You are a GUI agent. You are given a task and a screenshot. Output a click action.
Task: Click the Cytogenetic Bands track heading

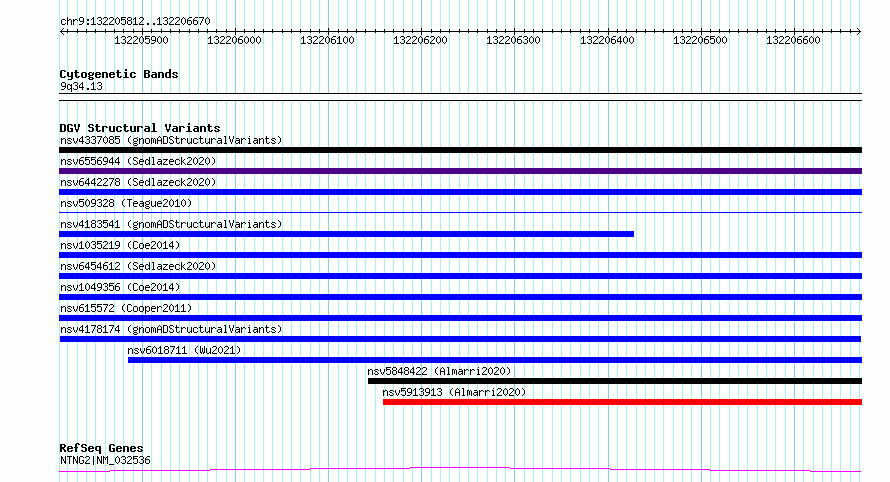119,74
